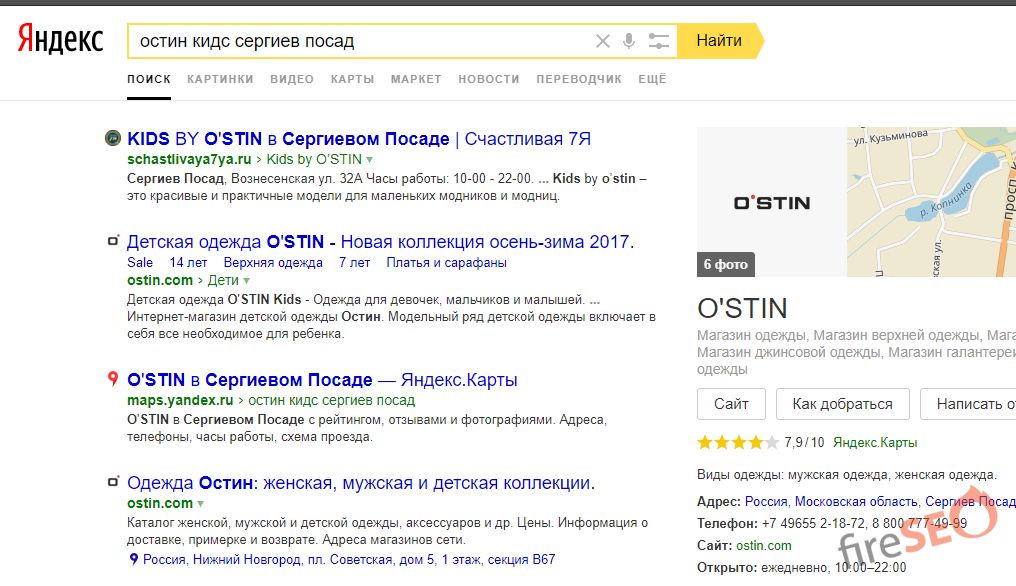Expand dropdown arrow after ostin.com › Дети
Viewport: 1016px width, 586px height.
point(247,281)
